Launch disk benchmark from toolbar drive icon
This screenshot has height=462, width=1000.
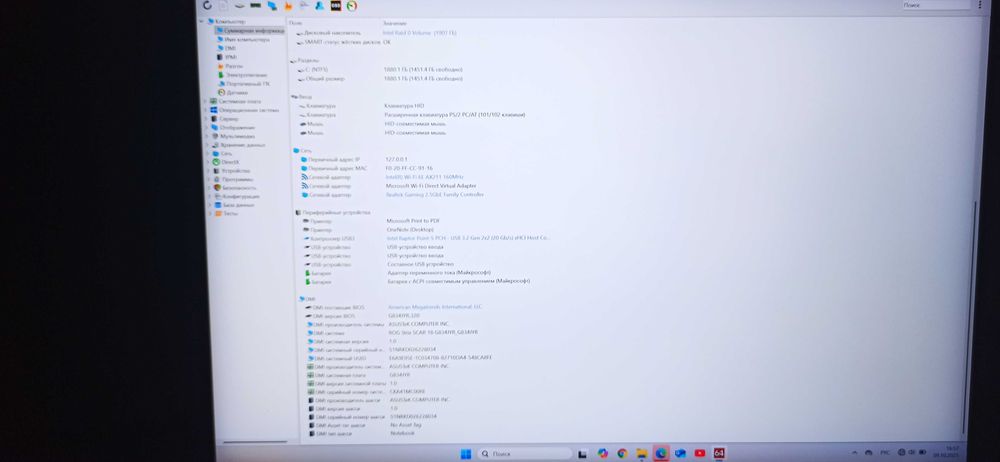coord(240,6)
